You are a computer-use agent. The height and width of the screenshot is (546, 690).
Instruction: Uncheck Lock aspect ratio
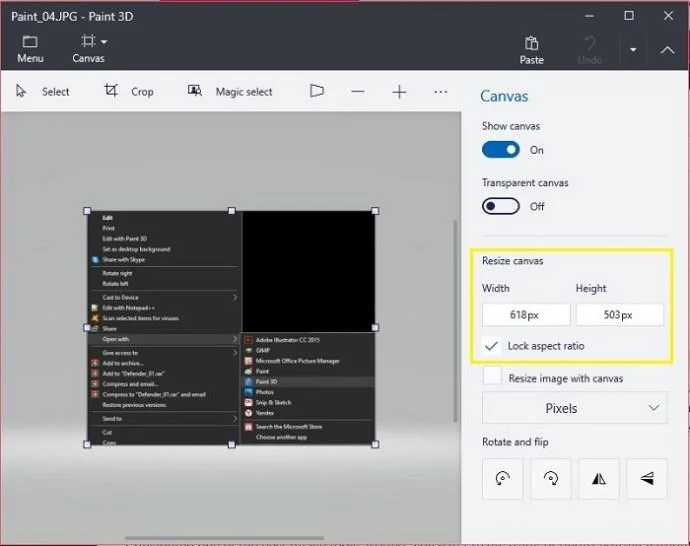coord(492,346)
